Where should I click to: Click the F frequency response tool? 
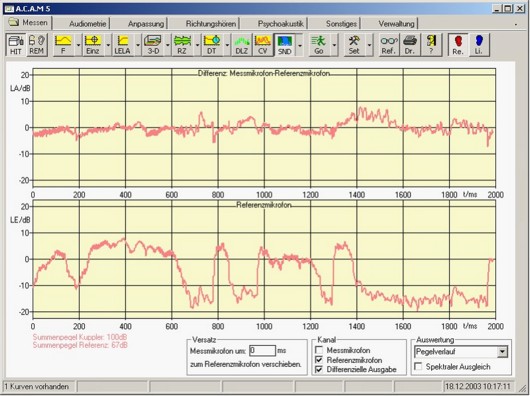tap(63, 45)
